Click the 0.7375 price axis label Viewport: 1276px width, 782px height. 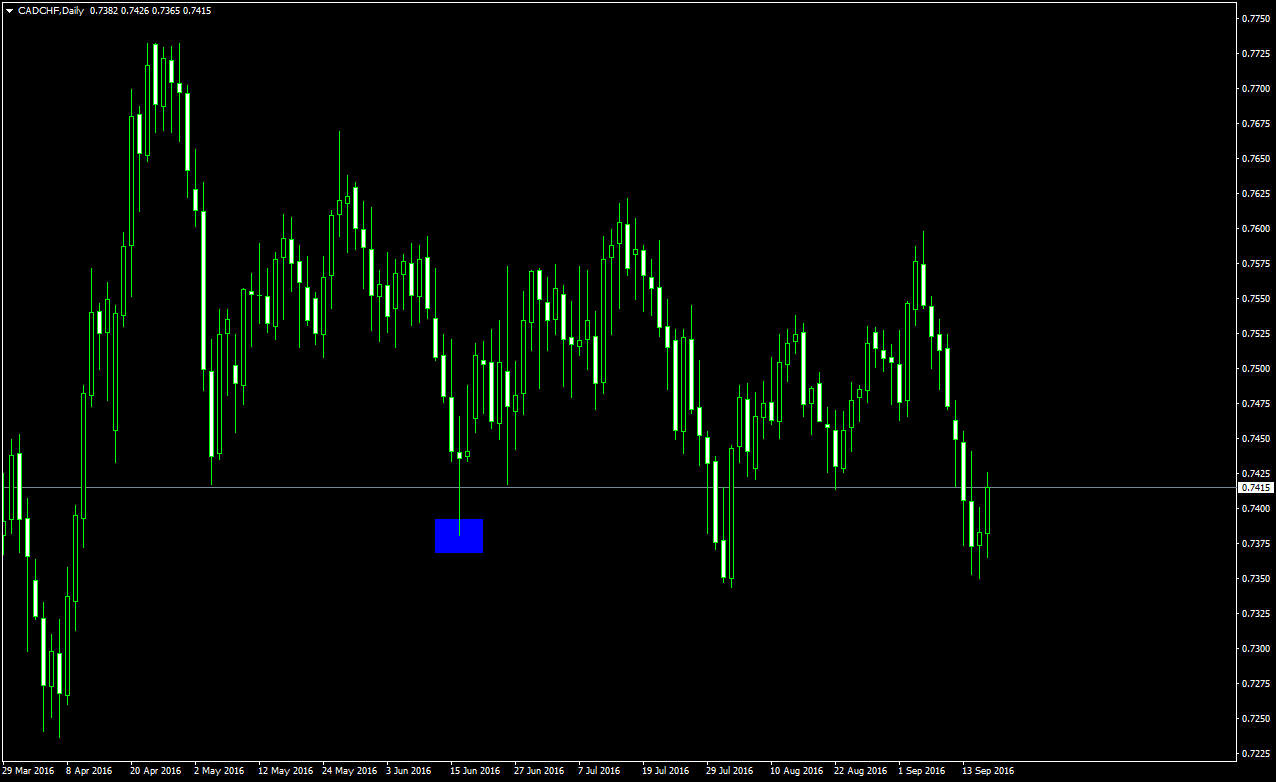1256,544
